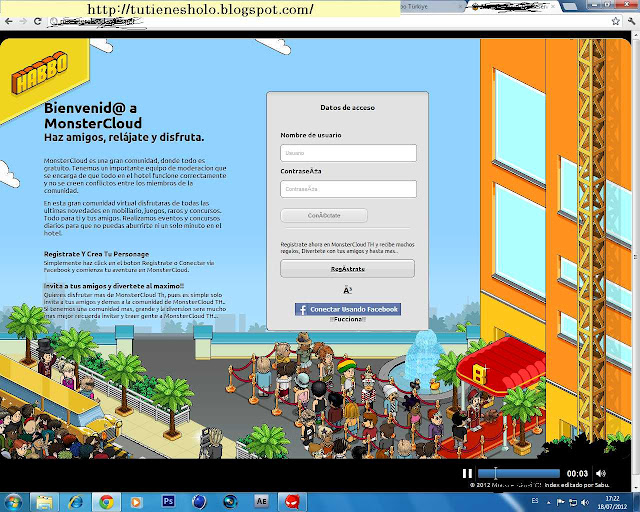Click the Facebook f icon on the connect button
The width and height of the screenshot is (640, 512).
tap(302, 309)
